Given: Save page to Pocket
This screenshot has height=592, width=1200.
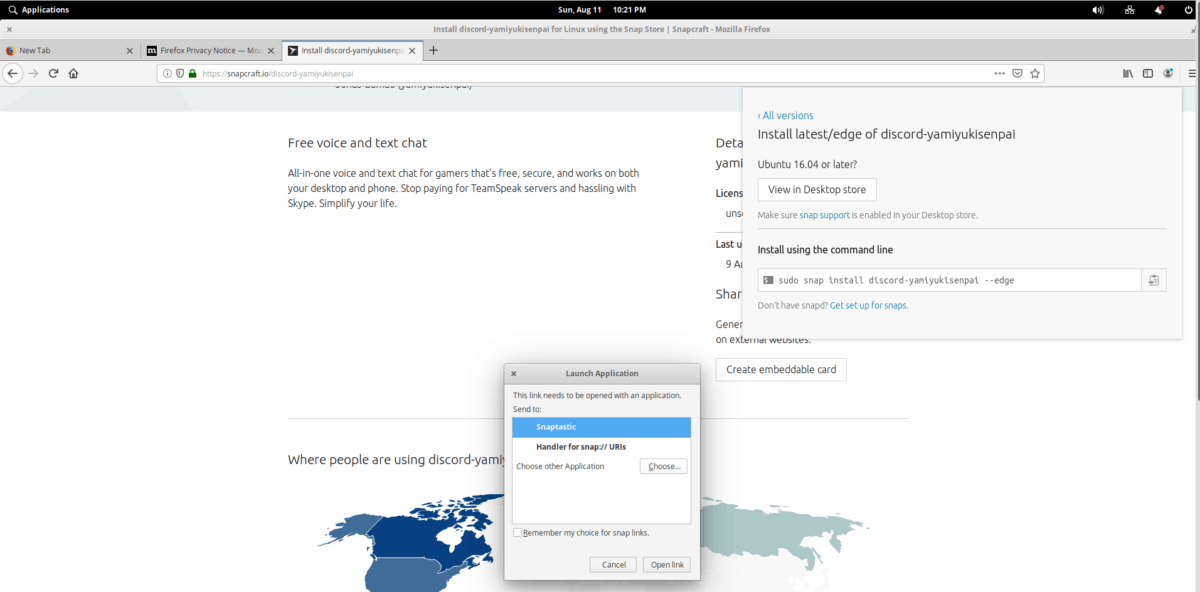Looking at the screenshot, I should coord(1018,73).
